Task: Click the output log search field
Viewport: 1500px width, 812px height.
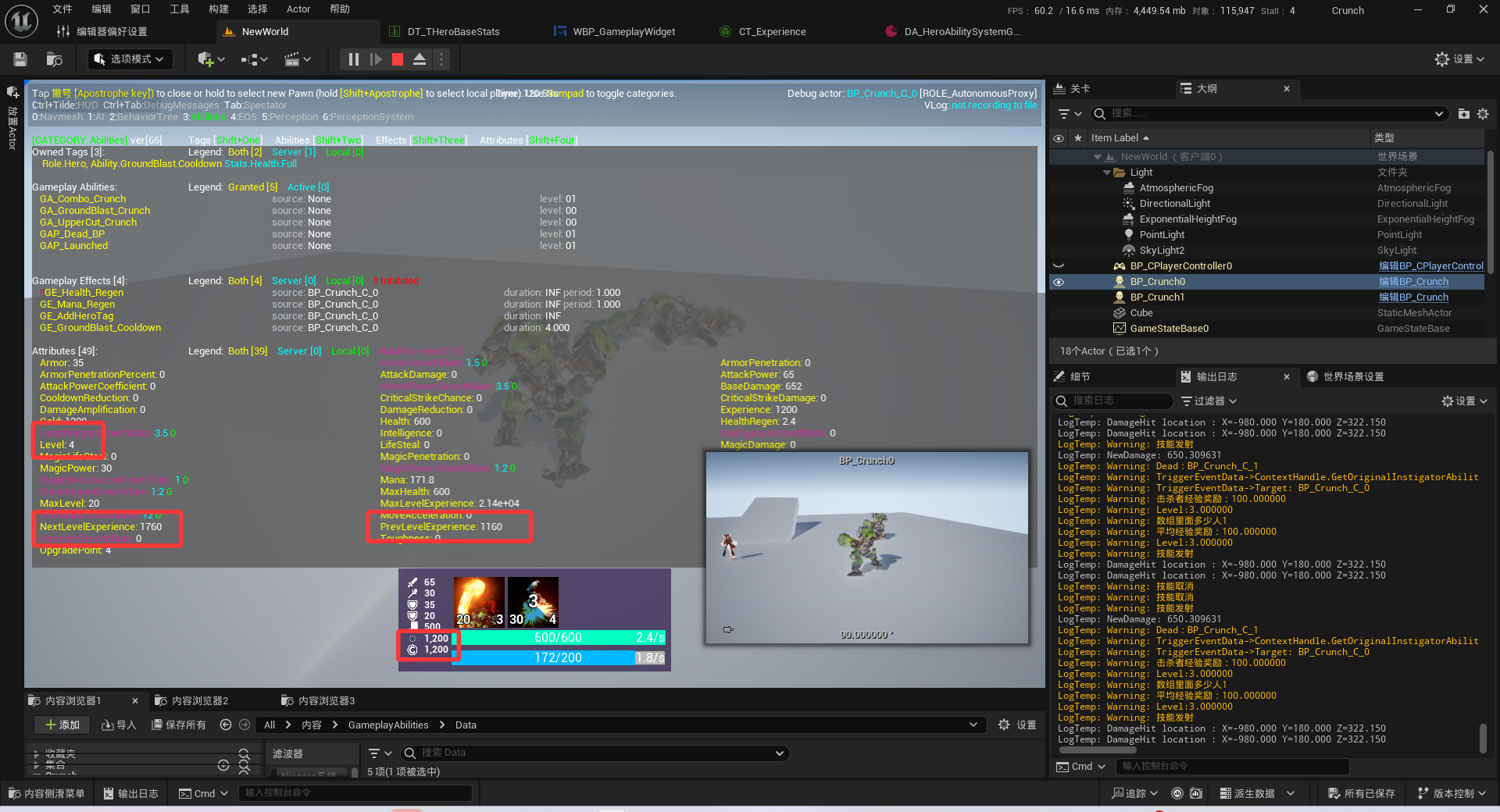Action: pos(1112,401)
